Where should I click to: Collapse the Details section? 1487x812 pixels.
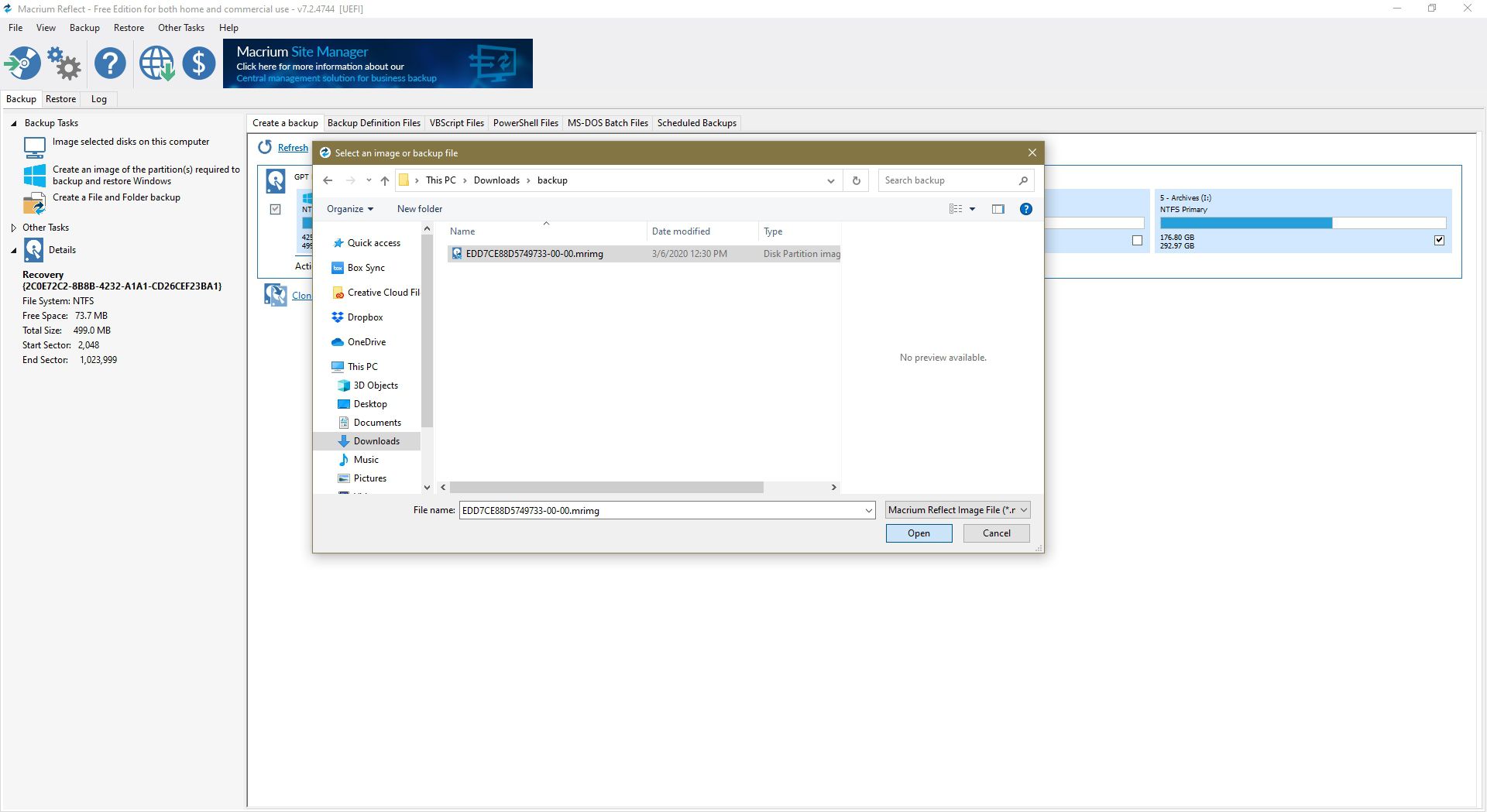click(13, 250)
